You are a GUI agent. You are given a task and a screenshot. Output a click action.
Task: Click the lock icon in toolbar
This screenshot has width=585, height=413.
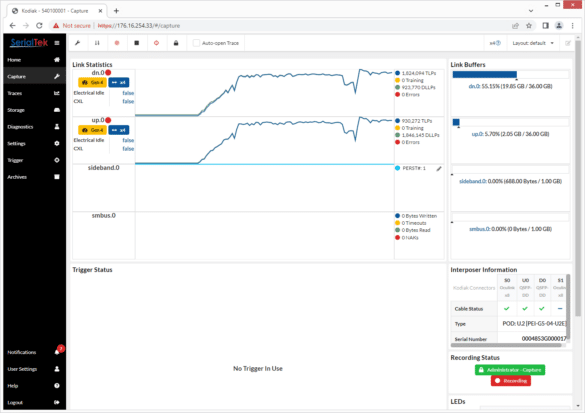coord(176,43)
